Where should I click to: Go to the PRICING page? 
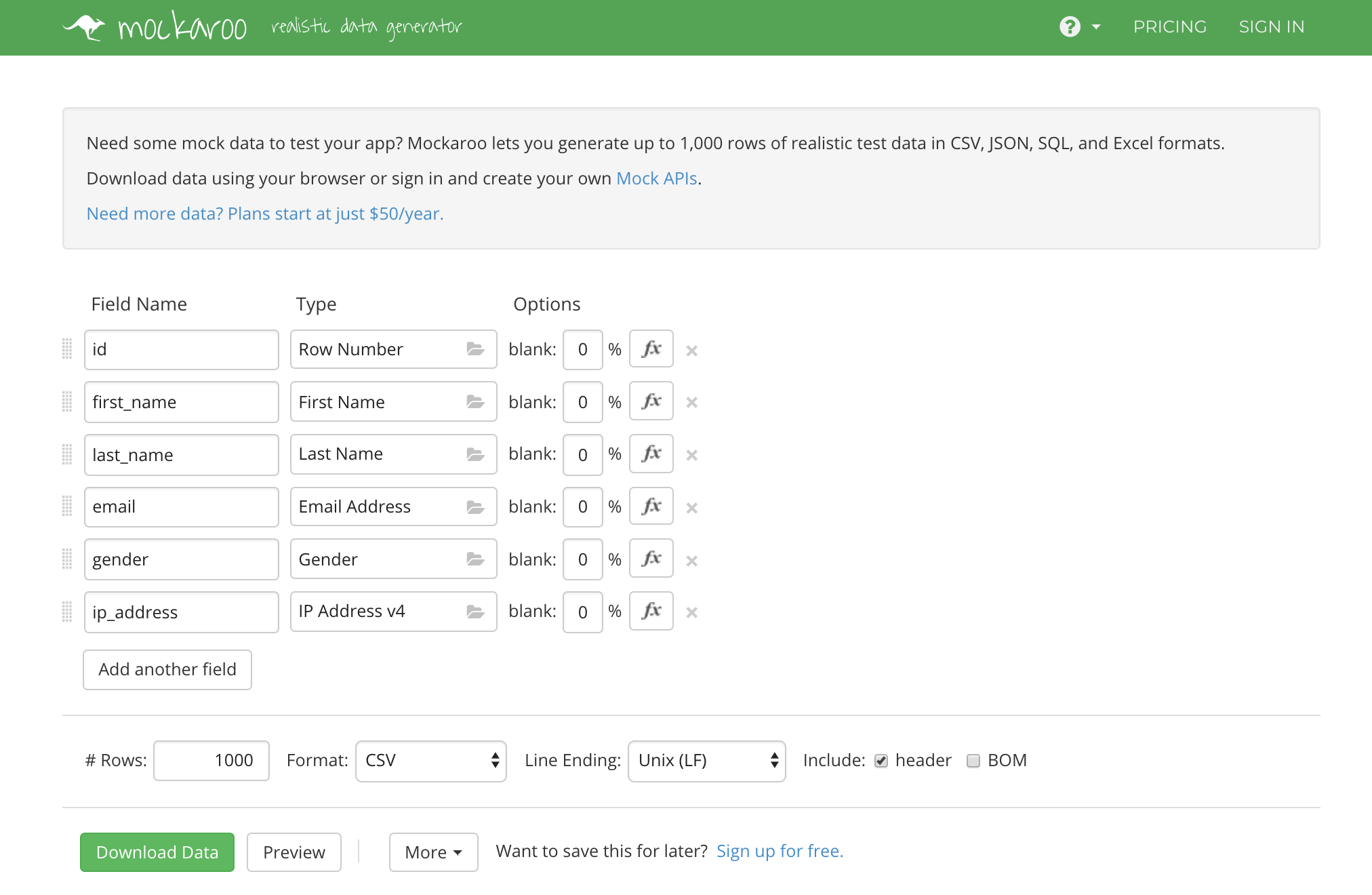coord(1169,27)
